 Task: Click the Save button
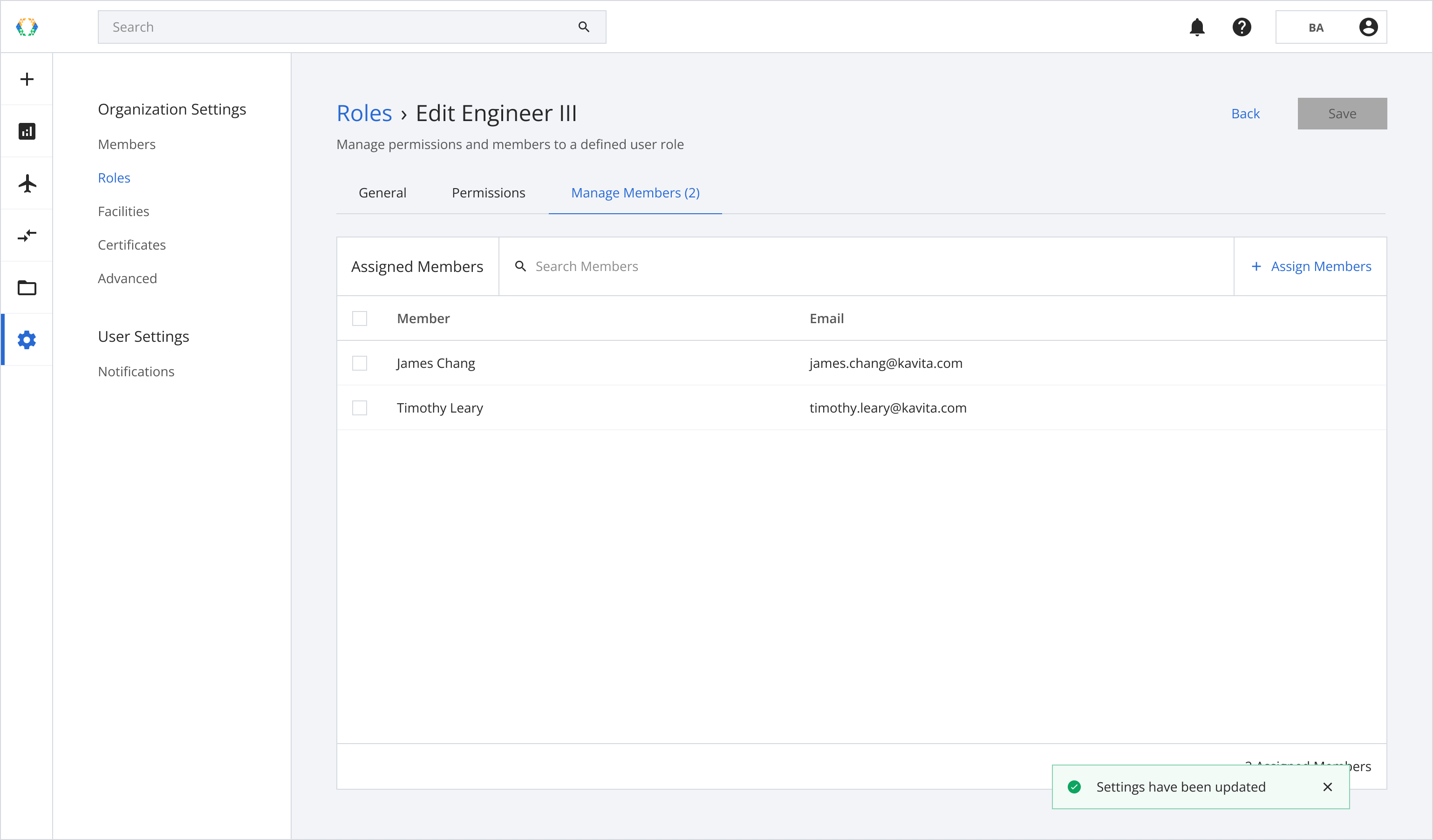(x=1342, y=114)
